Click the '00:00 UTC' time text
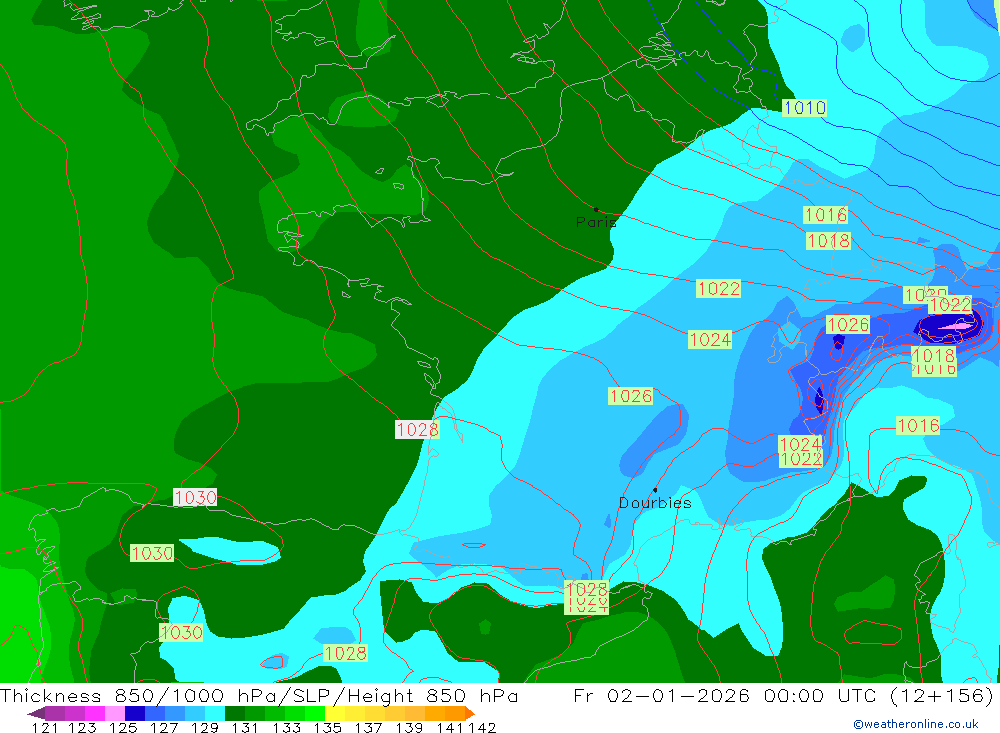 822,695
